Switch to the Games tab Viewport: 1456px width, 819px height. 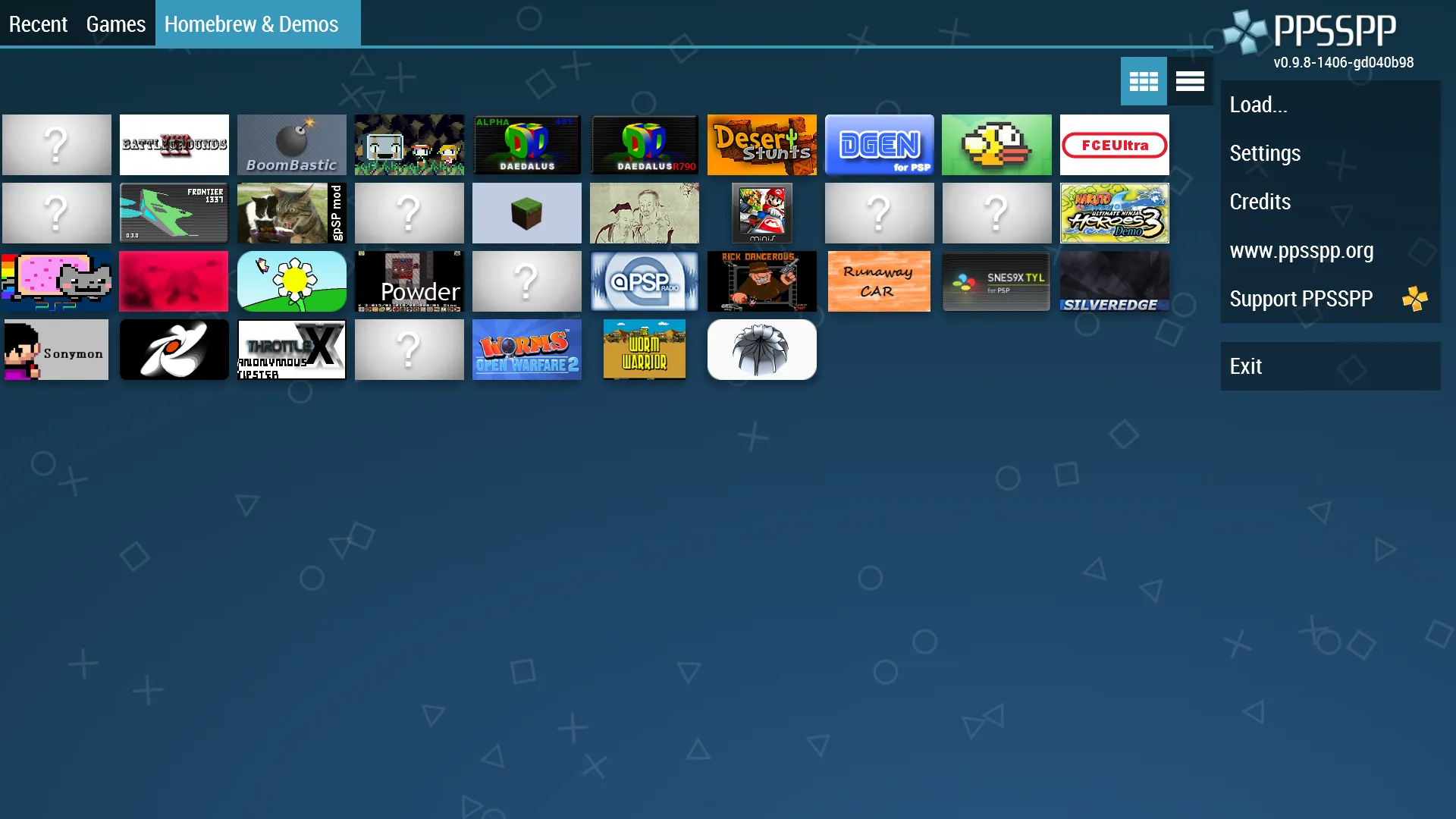coord(115,23)
